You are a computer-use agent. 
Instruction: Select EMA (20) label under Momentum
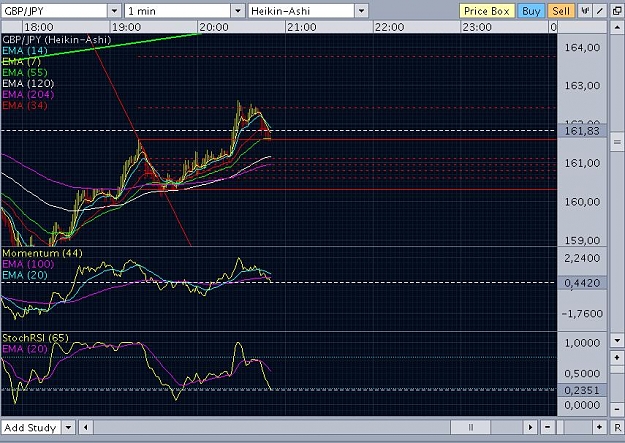(25, 275)
